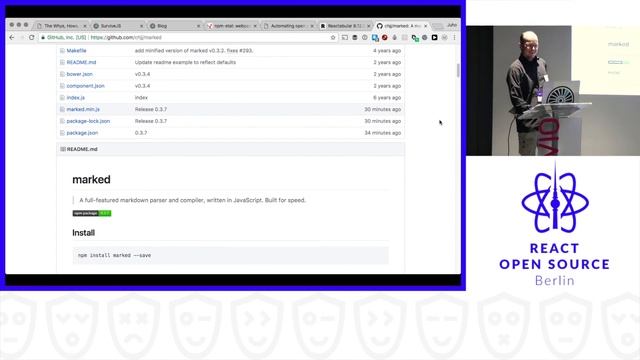
Task: Click the '30 minutes ago' timestamp for package-lock.json
Action: click(382, 121)
